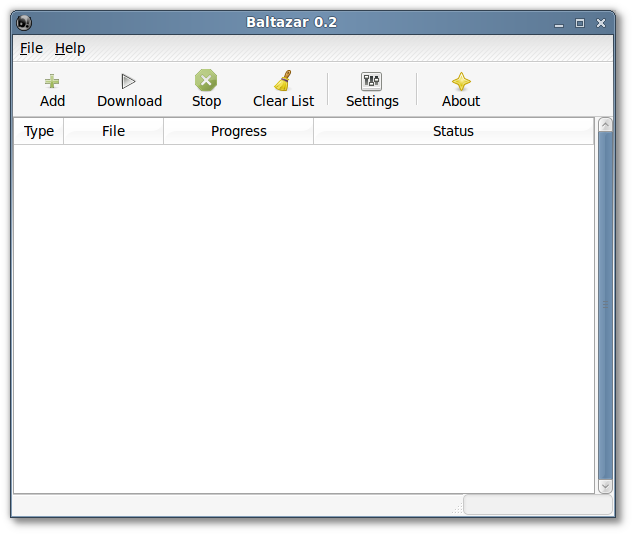Click the scrollbar up arrow
The image size is (633, 535).
(605, 125)
